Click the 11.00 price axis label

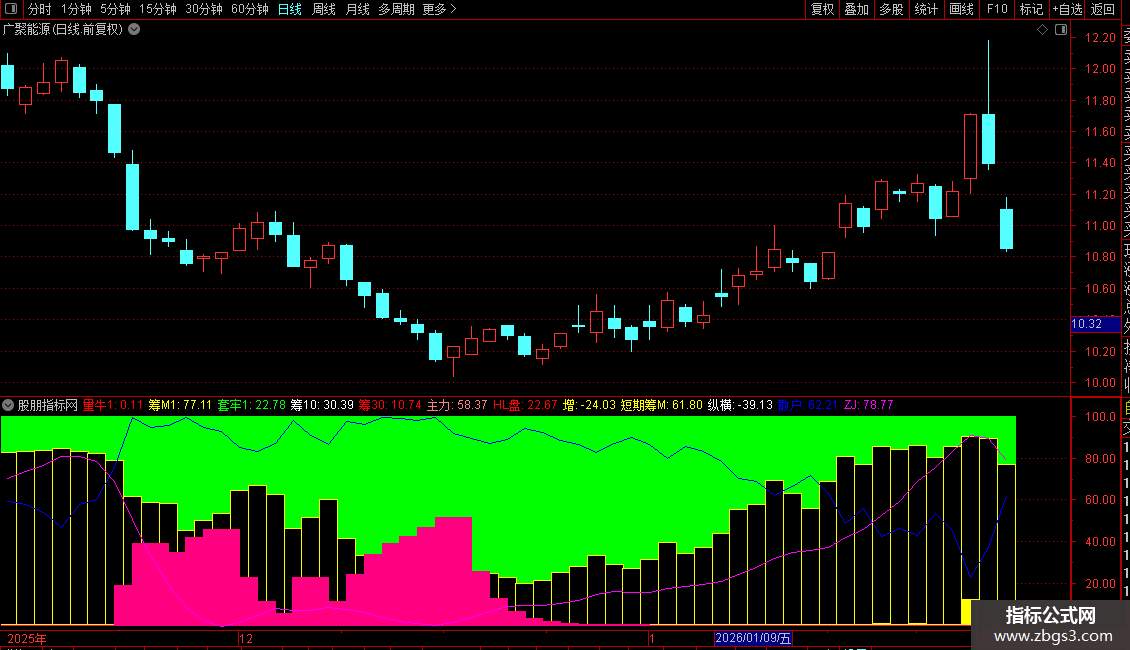1100,226
